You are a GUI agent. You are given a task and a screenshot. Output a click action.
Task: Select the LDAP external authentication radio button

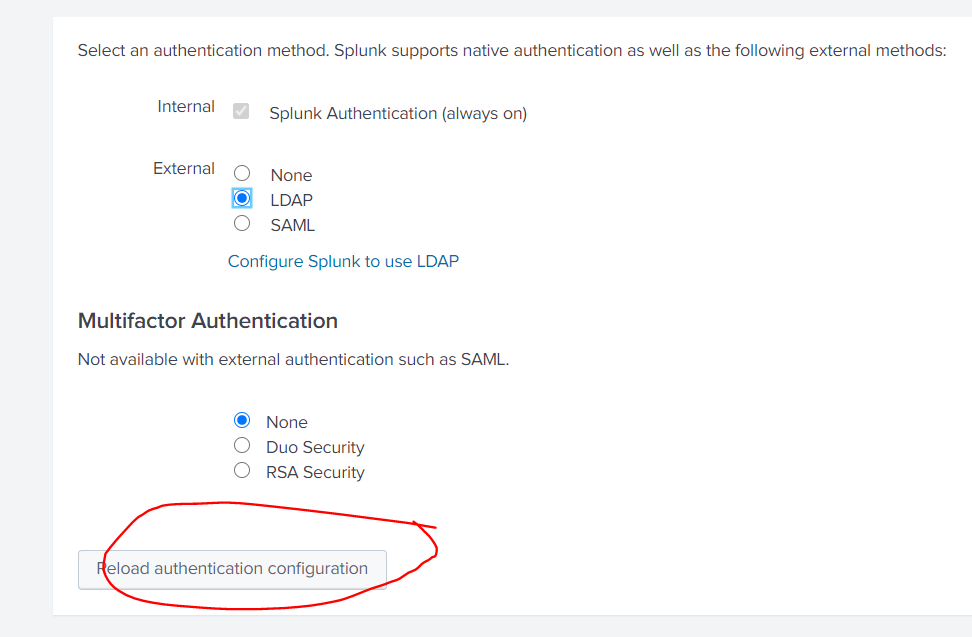tap(242, 197)
